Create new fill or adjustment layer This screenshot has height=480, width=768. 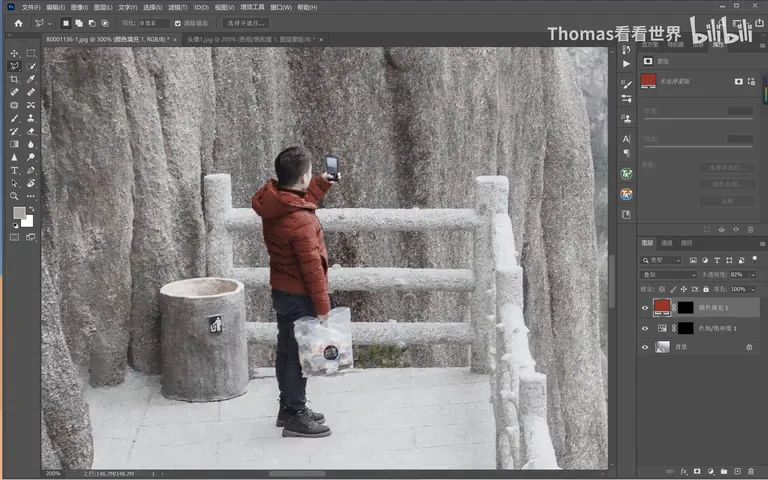711,471
